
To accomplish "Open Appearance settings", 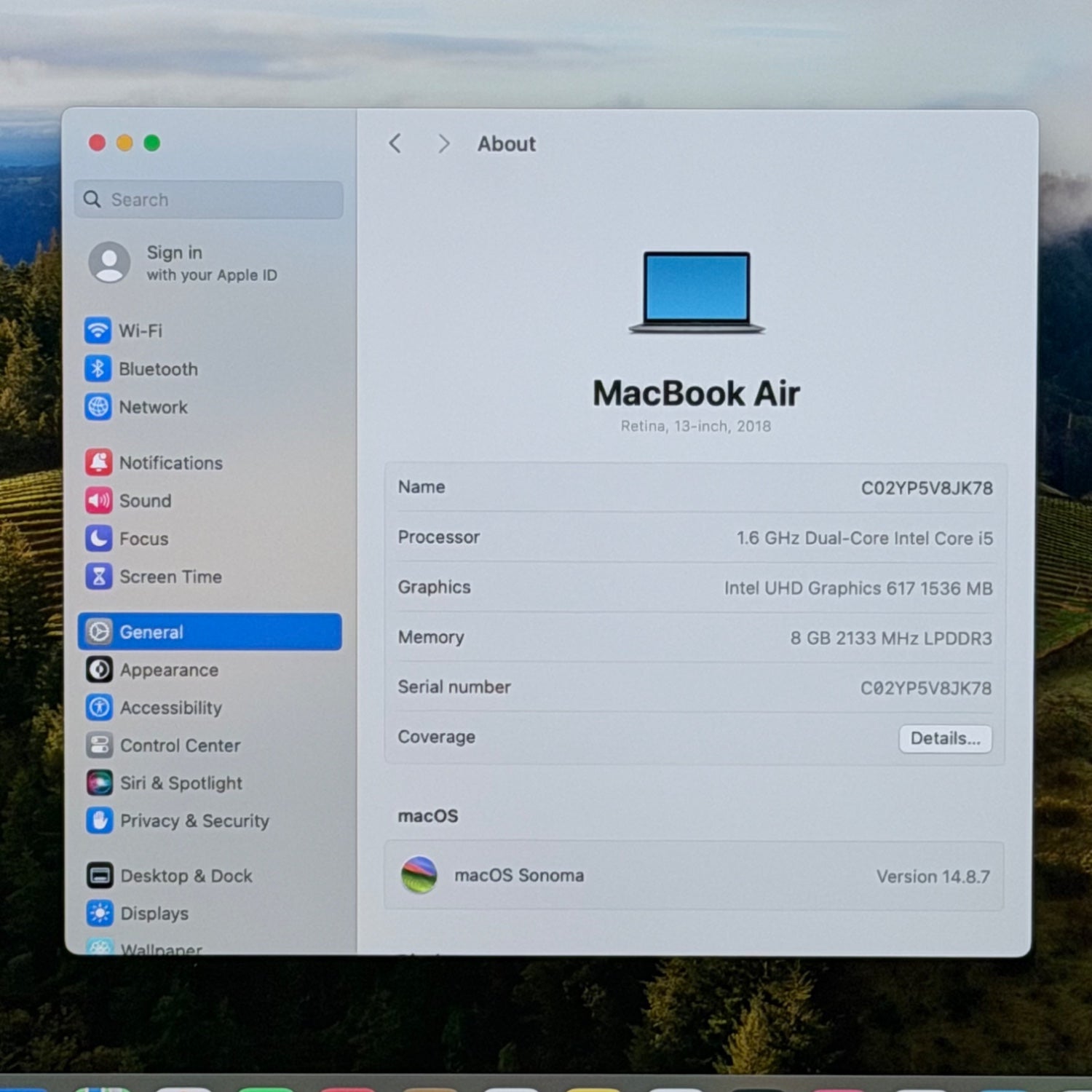I will (152, 670).
